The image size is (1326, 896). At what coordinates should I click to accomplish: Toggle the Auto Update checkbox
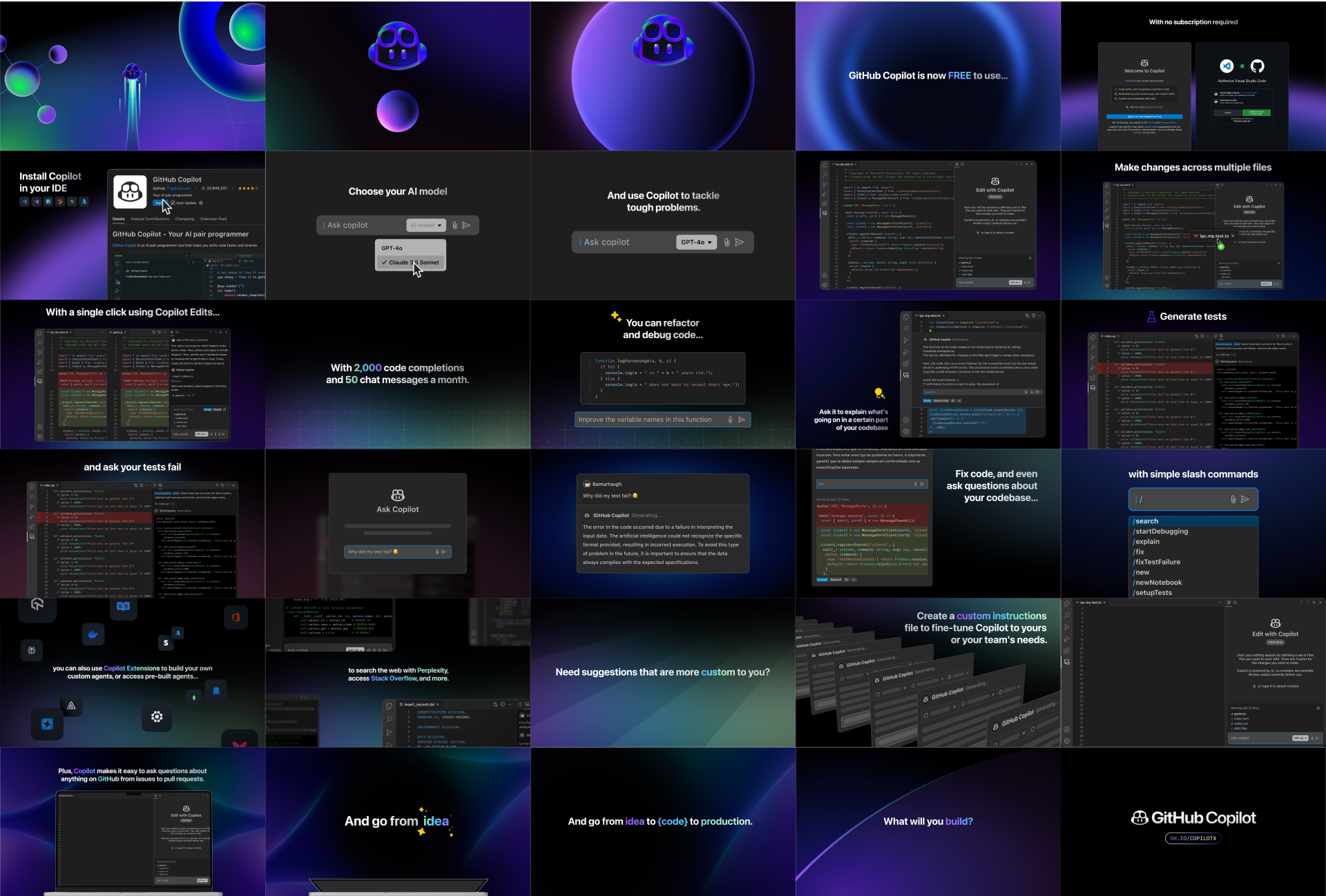pyautogui.click(x=173, y=203)
